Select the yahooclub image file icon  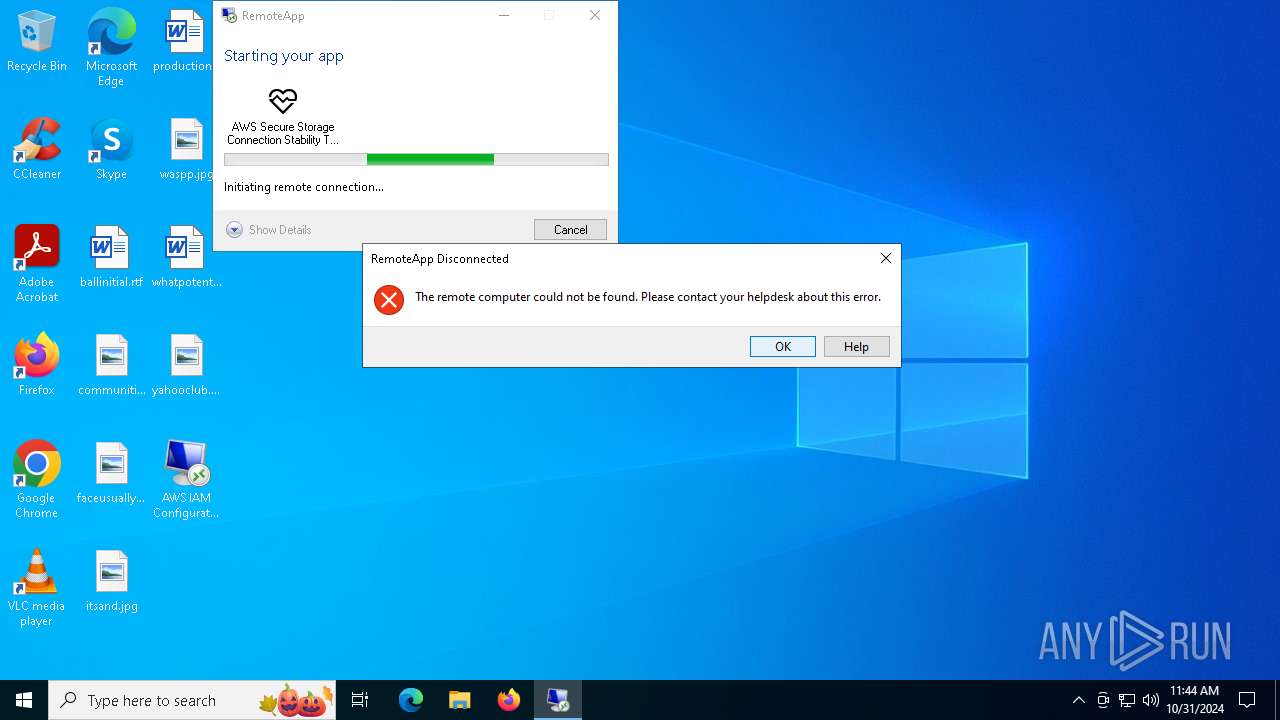pyautogui.click(x=186, y=366)
